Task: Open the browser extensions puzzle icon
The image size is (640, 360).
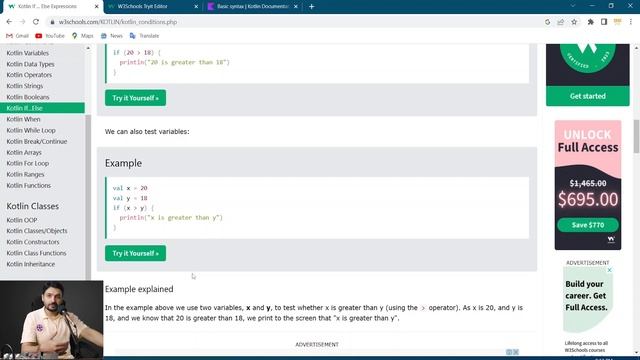Action: [590, 22]
